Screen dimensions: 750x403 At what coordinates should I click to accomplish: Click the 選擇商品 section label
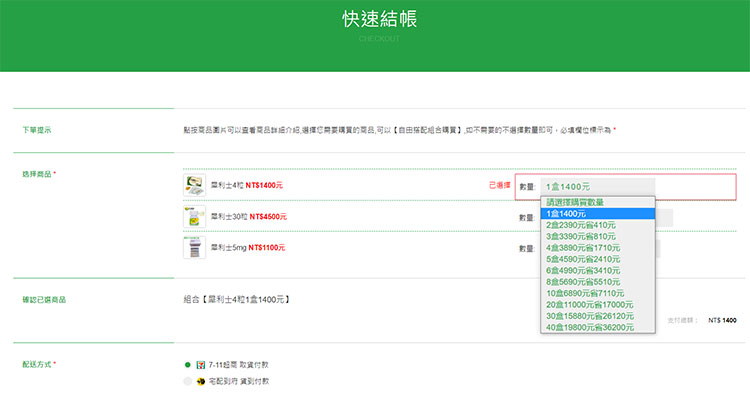[x=37, y=174]
